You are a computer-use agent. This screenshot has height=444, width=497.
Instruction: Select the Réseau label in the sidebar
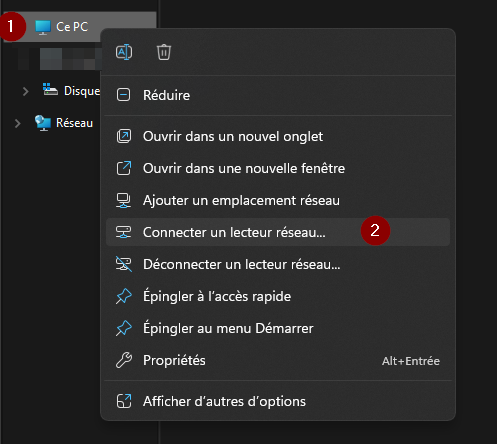(74, 123)
